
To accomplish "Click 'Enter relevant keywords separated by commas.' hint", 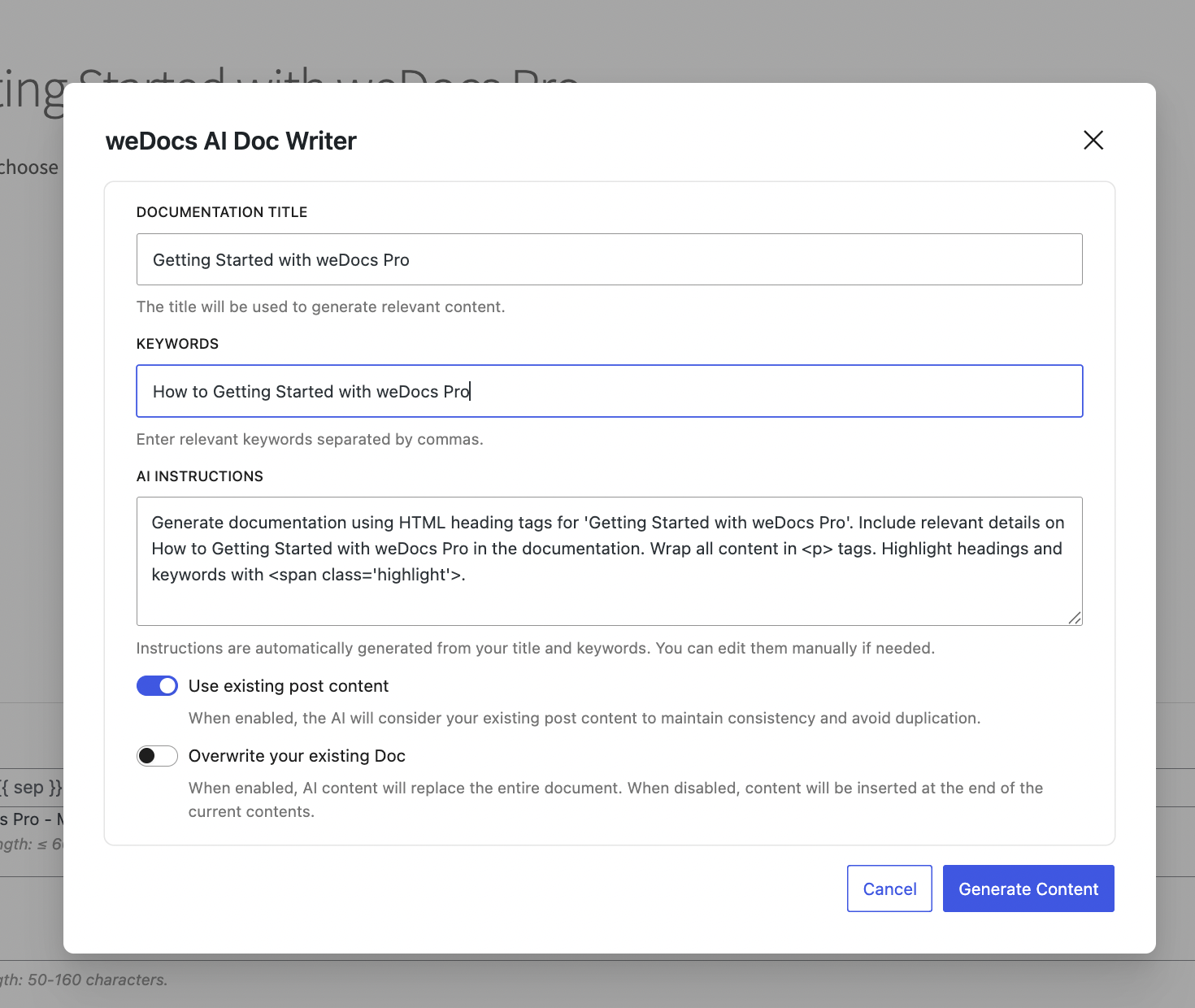I will 310,439.
